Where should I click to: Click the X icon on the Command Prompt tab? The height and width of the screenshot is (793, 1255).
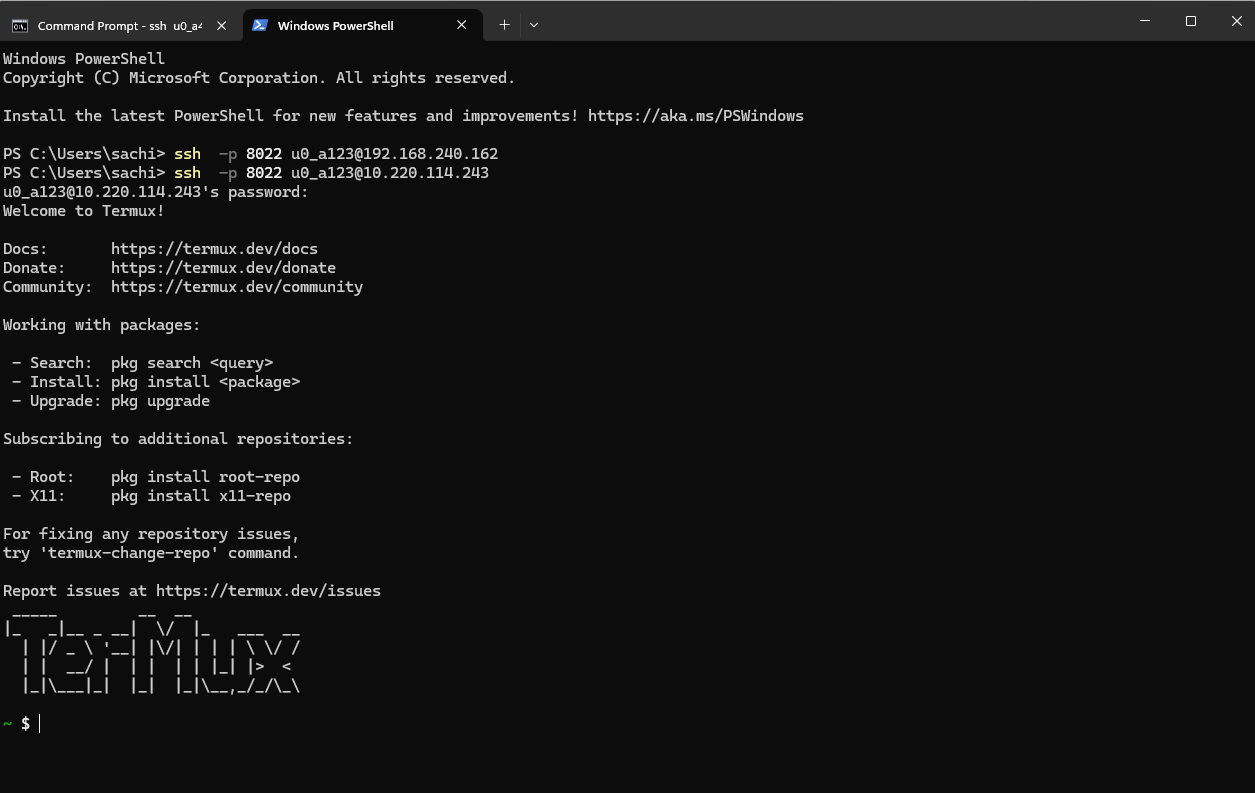(x=221, y=26)
